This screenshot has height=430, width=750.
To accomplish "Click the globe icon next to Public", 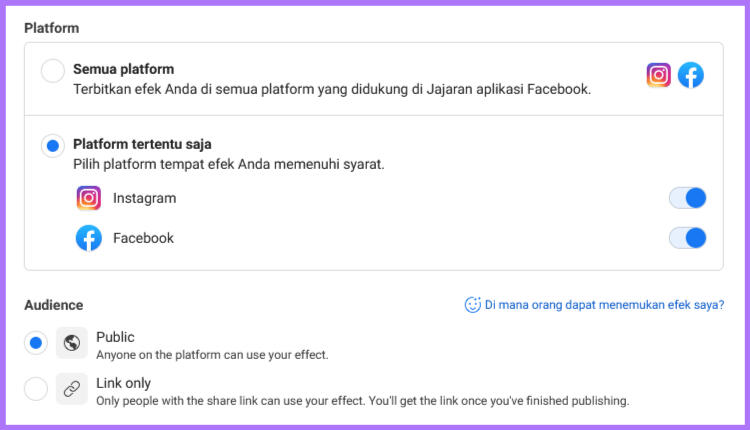I will tap(72, 343).
